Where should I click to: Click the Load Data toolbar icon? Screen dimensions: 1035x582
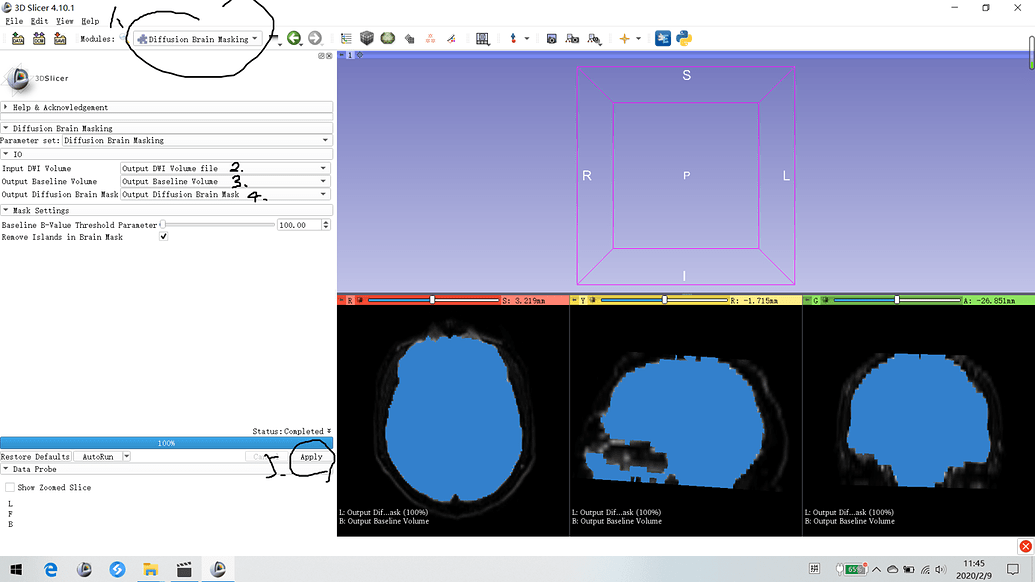click(x=18, y=39)
